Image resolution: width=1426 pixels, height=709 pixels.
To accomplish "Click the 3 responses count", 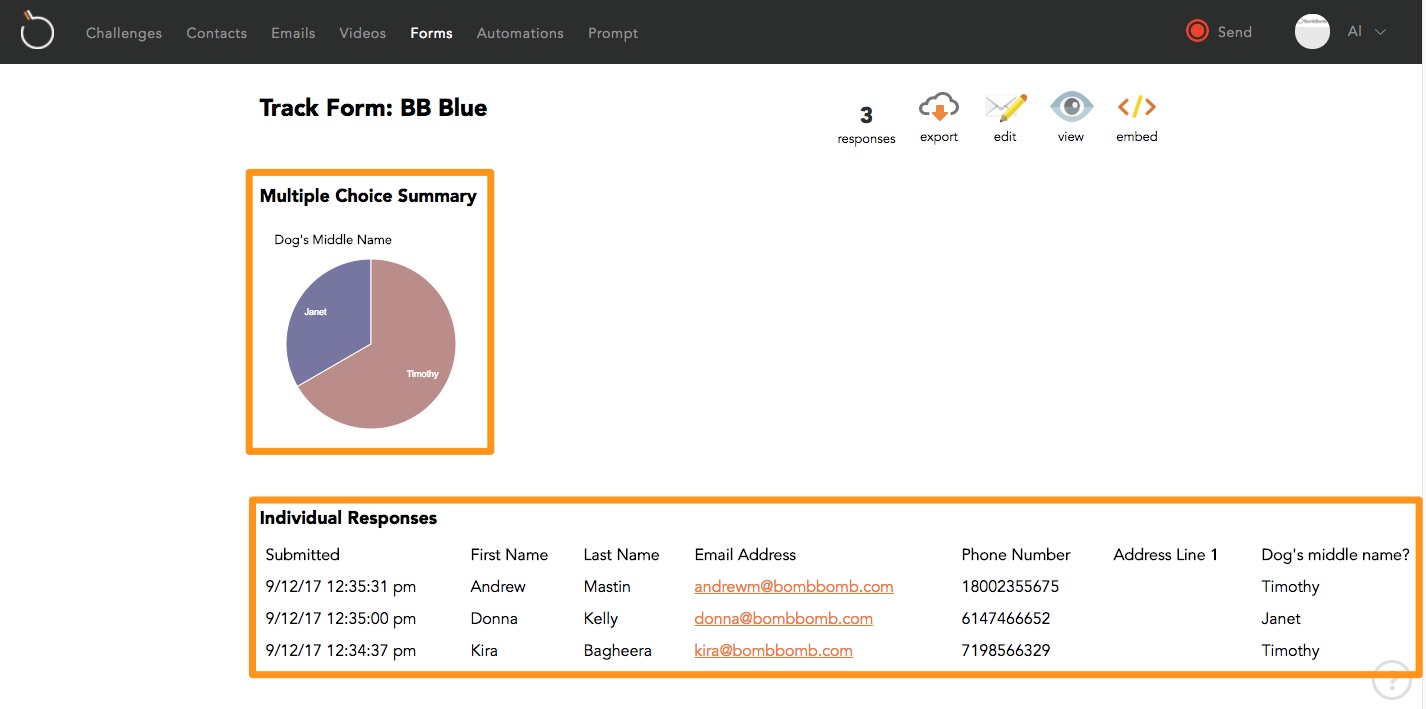I will coord(866,125).
